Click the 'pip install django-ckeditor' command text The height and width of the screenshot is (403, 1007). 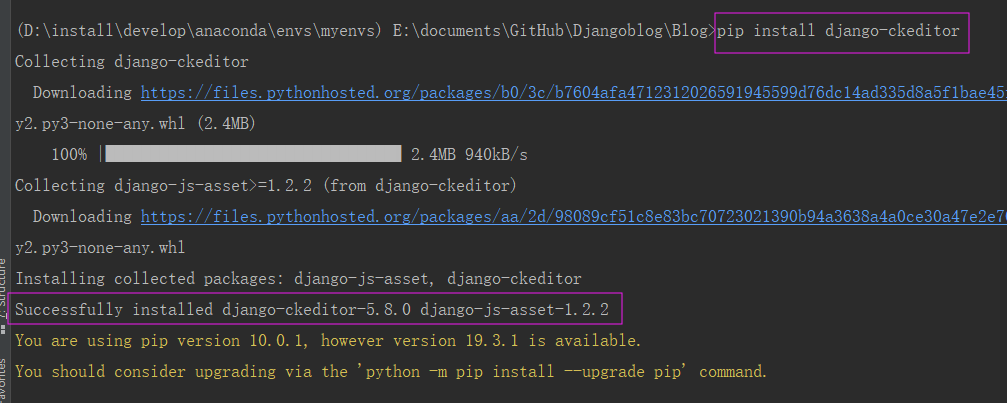pyautogui.click(x=840, y=31)
